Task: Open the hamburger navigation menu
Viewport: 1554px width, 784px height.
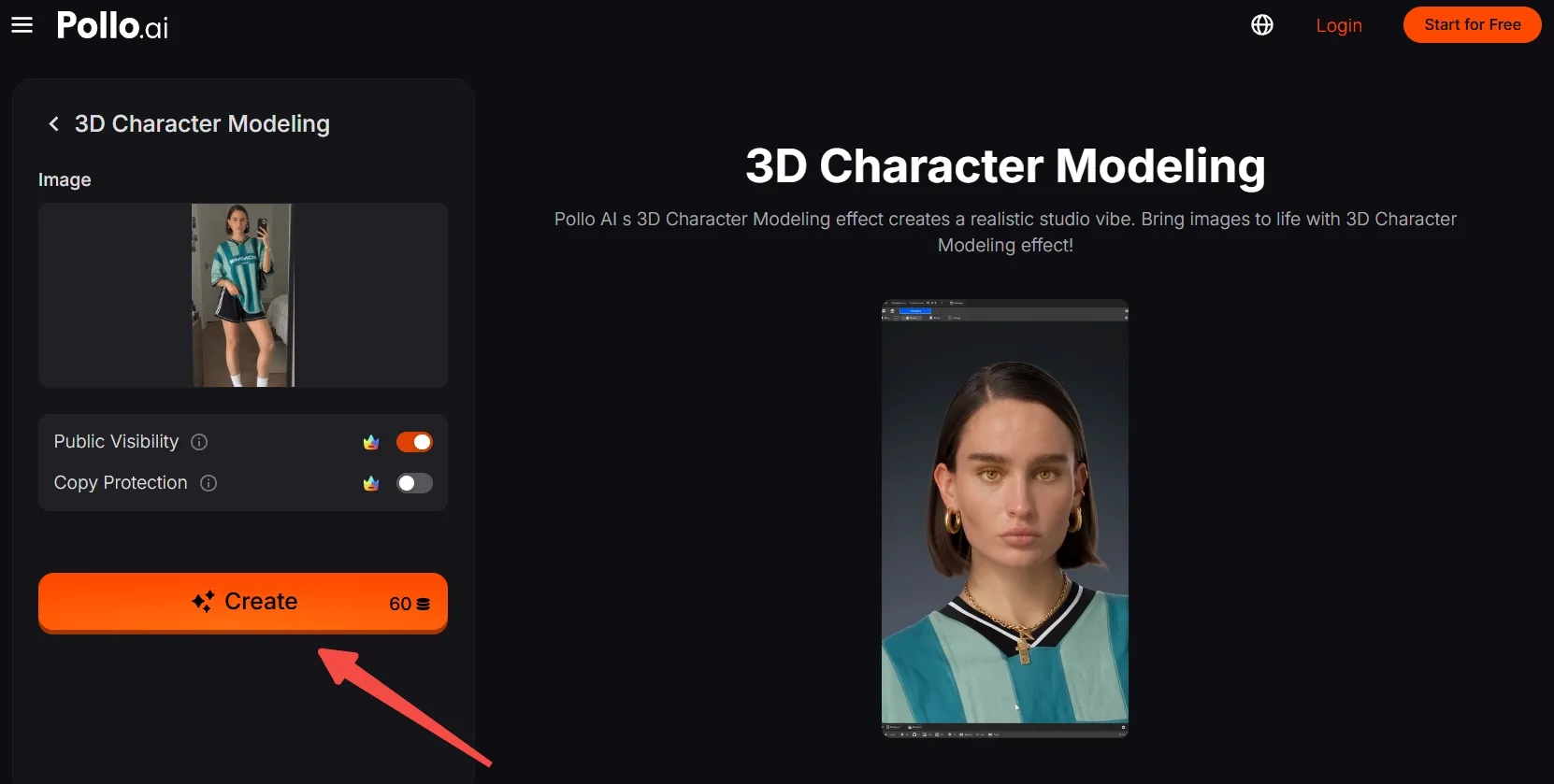Action: (22, 25)
